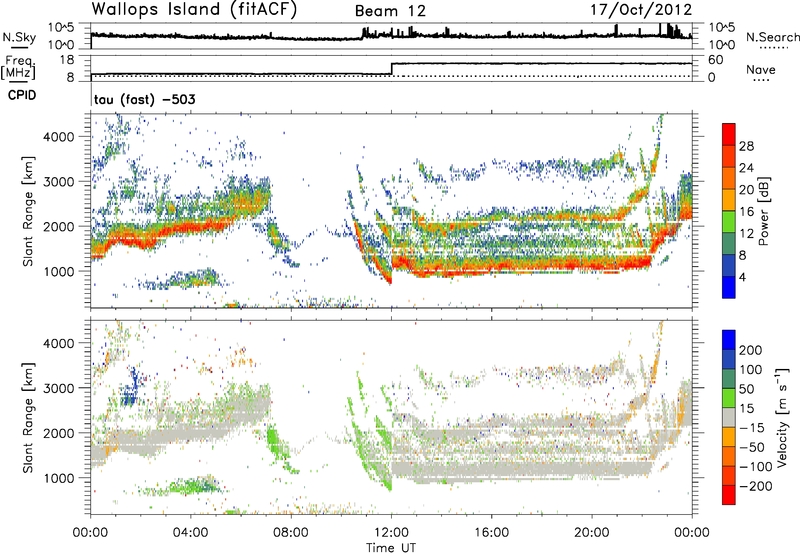Click the '20:00' time axis tick label
Viewport: 800px width, 554px height.
592,533
